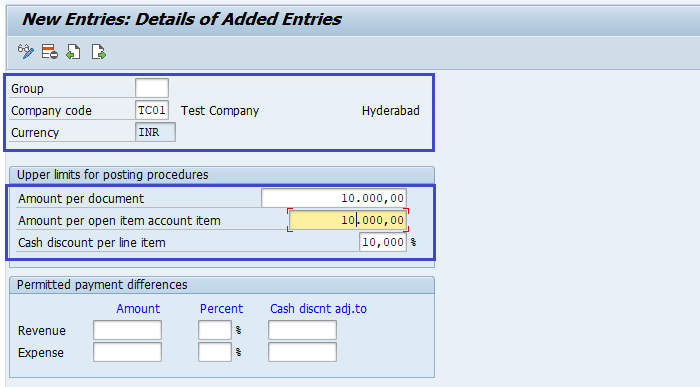Click the Currency field showing INR
The width and height of the screenshot is (700, 387).
155,132
